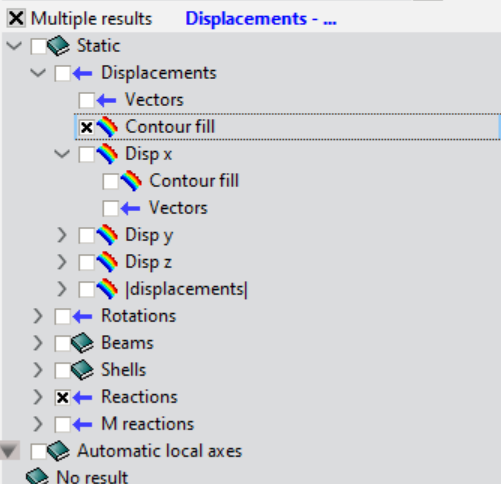
Task: Click the |displacements| rainbow contour icon
Action: pos(107,289)
